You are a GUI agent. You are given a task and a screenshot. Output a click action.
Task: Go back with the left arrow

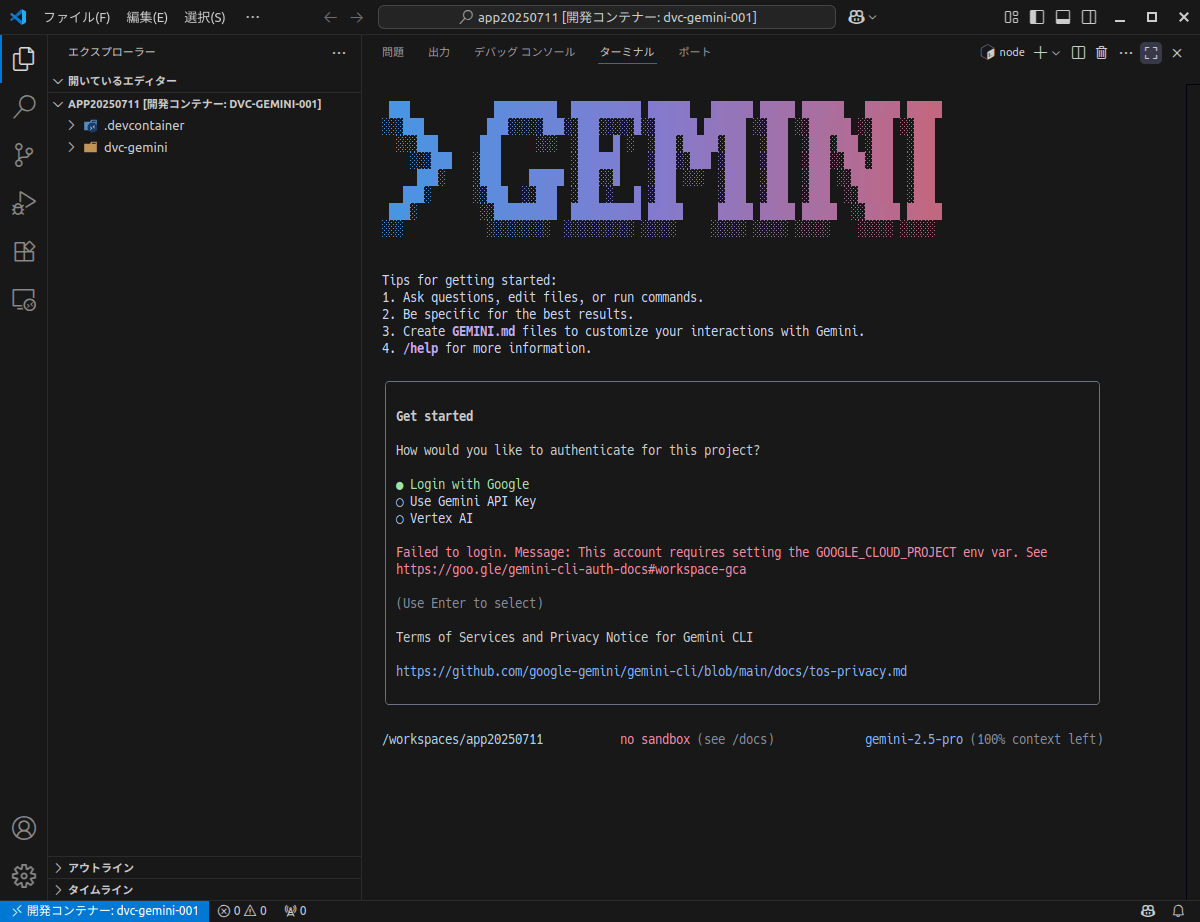pyautogui.click(x=331, y=17)
